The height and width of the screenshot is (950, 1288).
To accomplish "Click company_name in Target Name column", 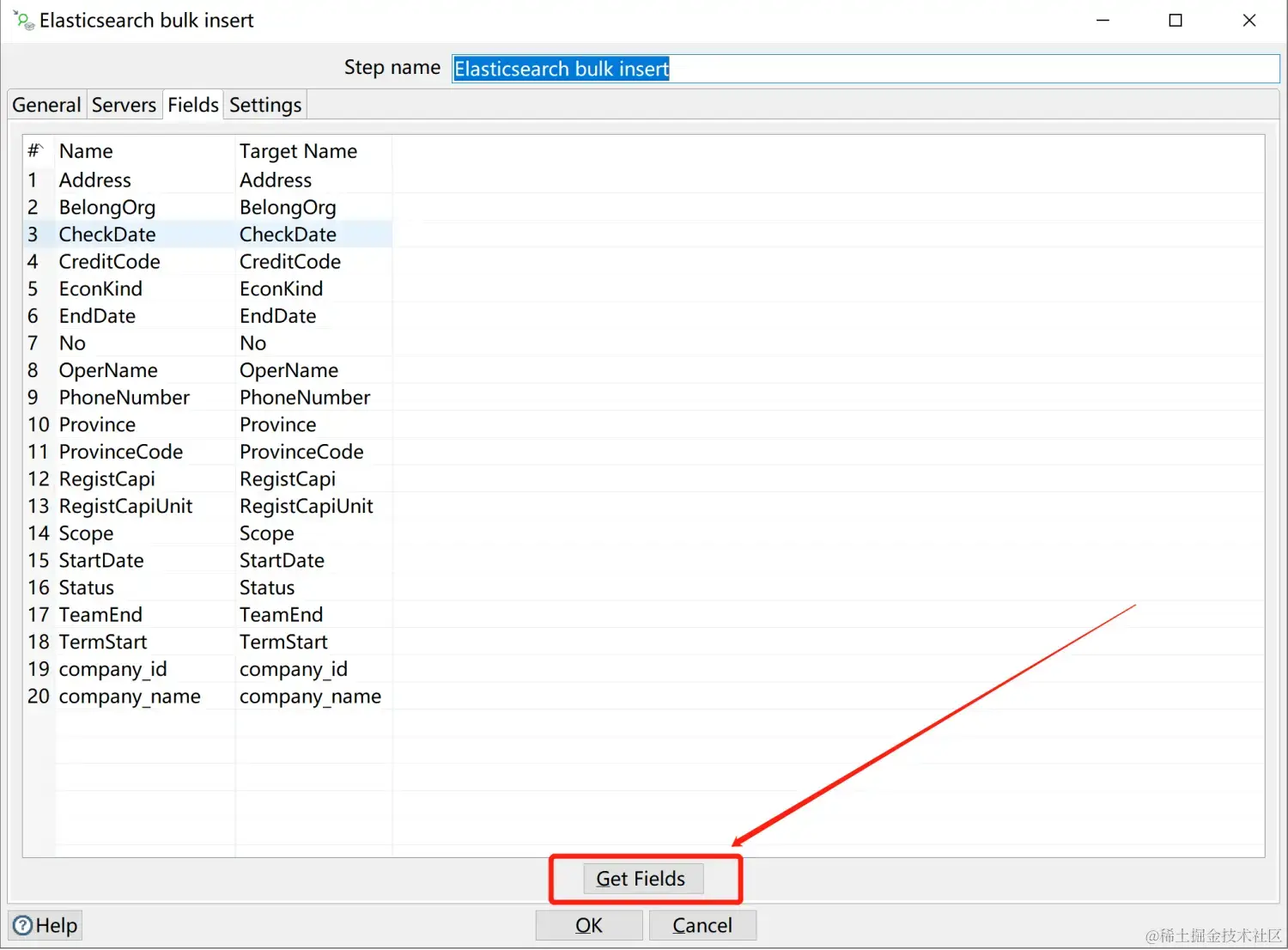I will [313, 697].
